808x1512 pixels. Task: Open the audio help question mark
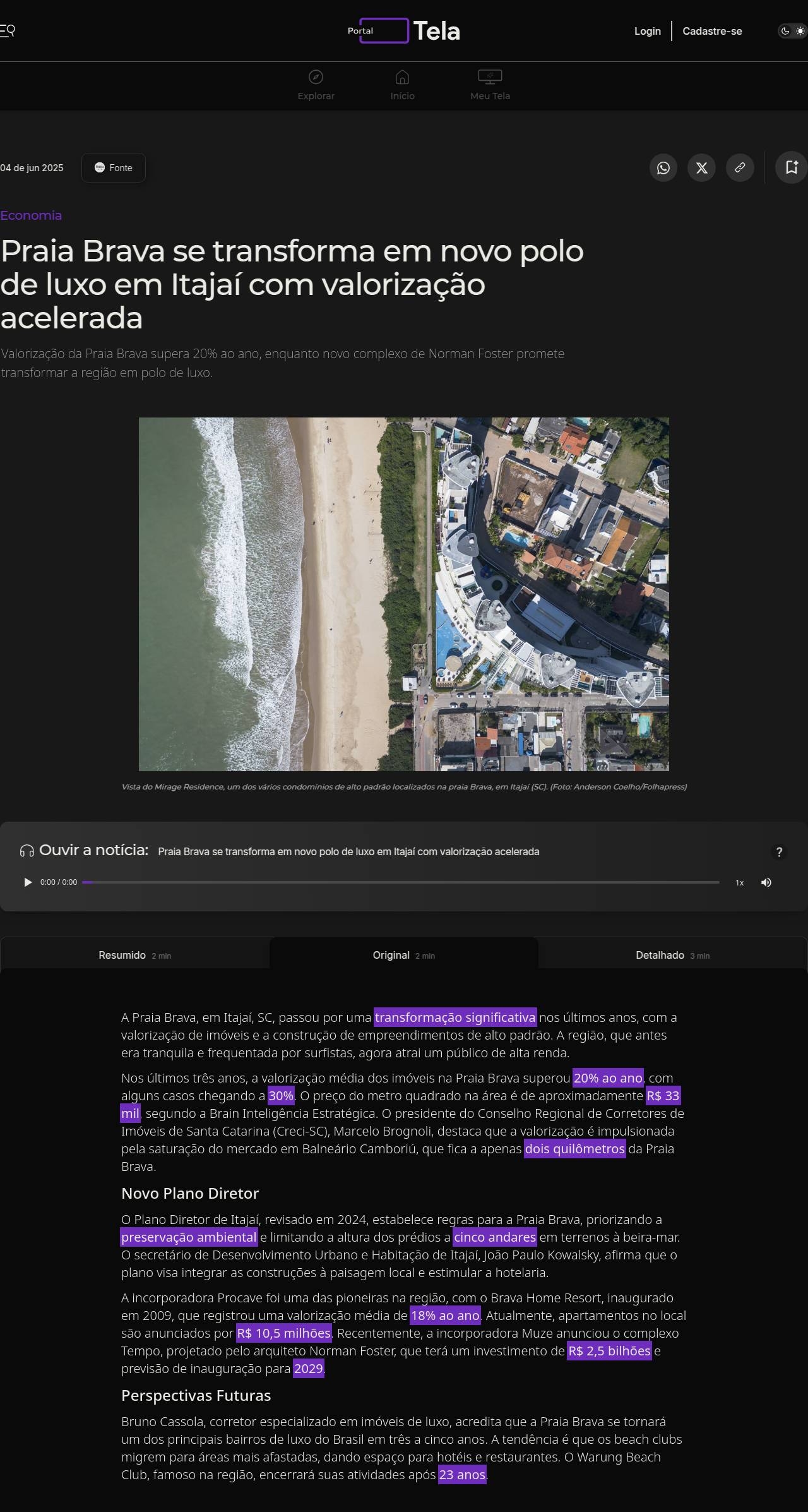tap(779, 852)
